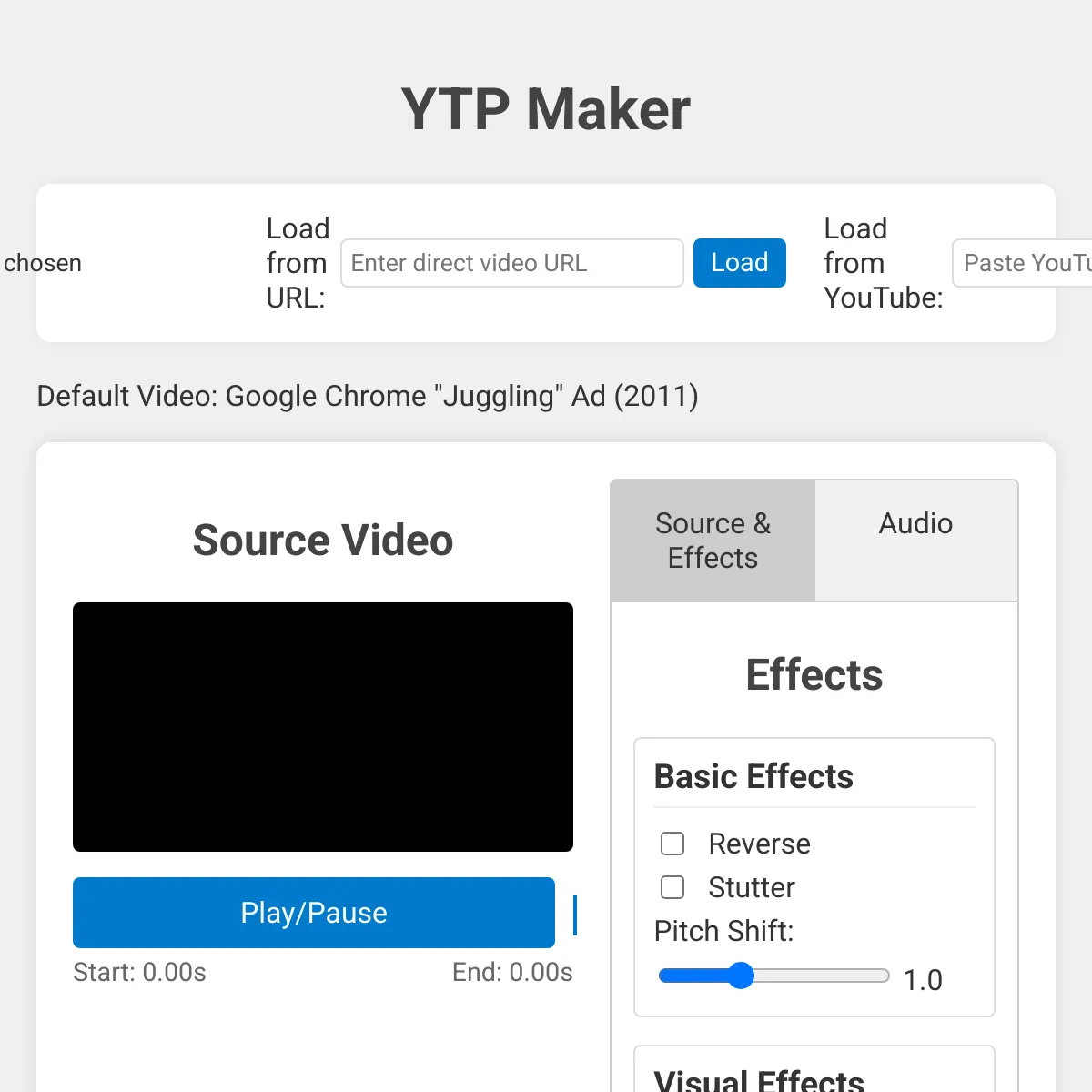Viewport: 1092px width, 1092px height.
Task: Click the Visual Effects section header
Action: pyautogui.click(x=758, y=1081)
